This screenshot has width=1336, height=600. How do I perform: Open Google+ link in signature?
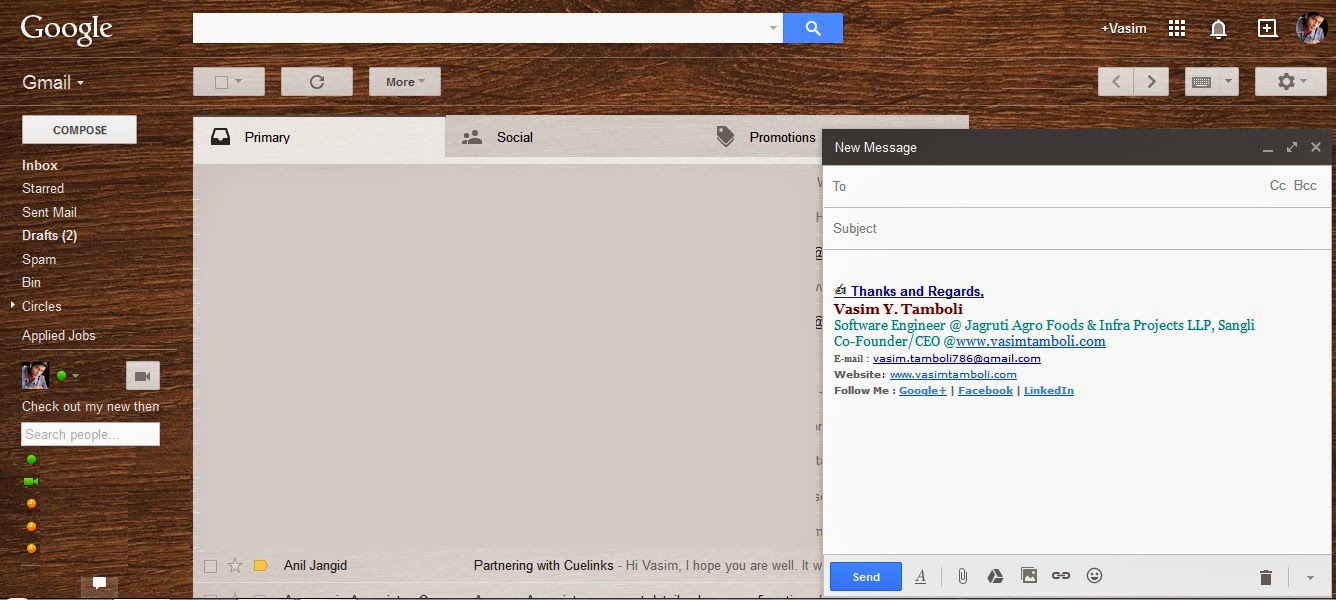coord(922,390)
